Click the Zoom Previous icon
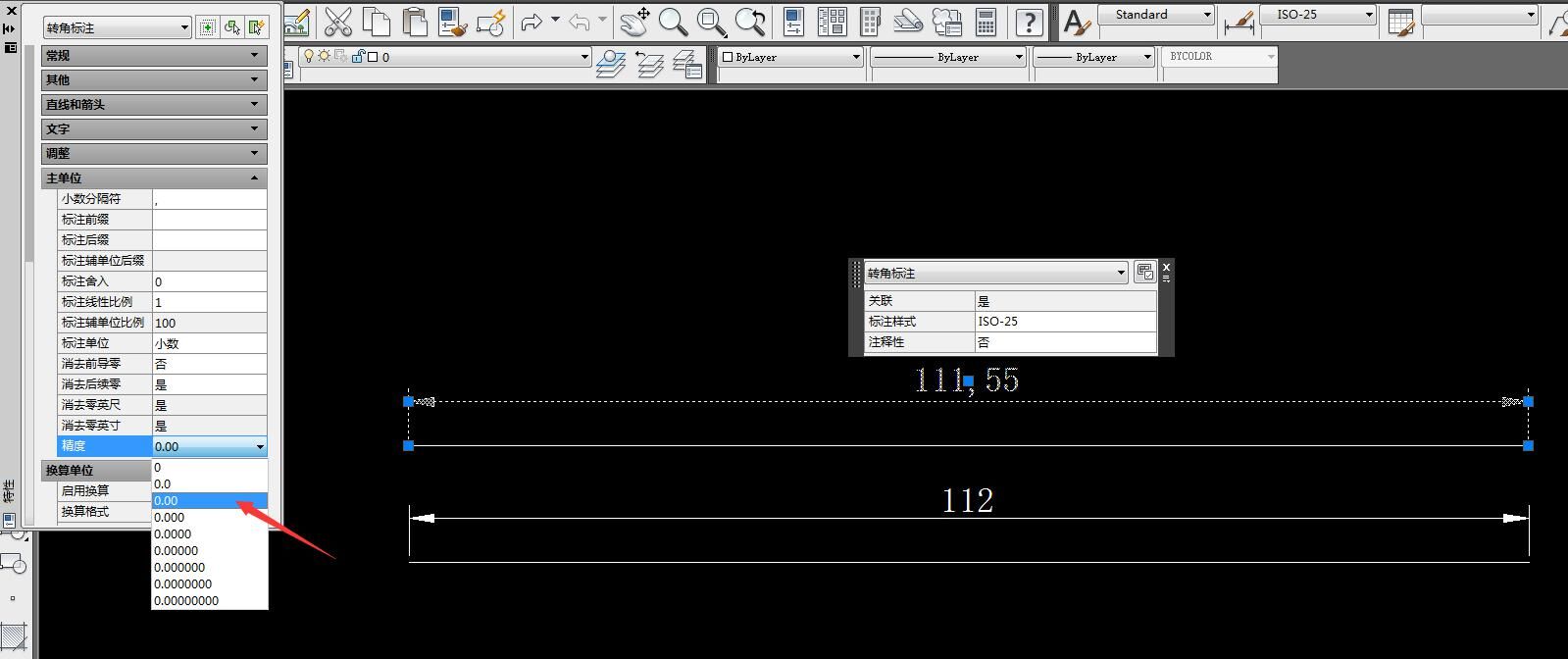 tap(750, 22)
